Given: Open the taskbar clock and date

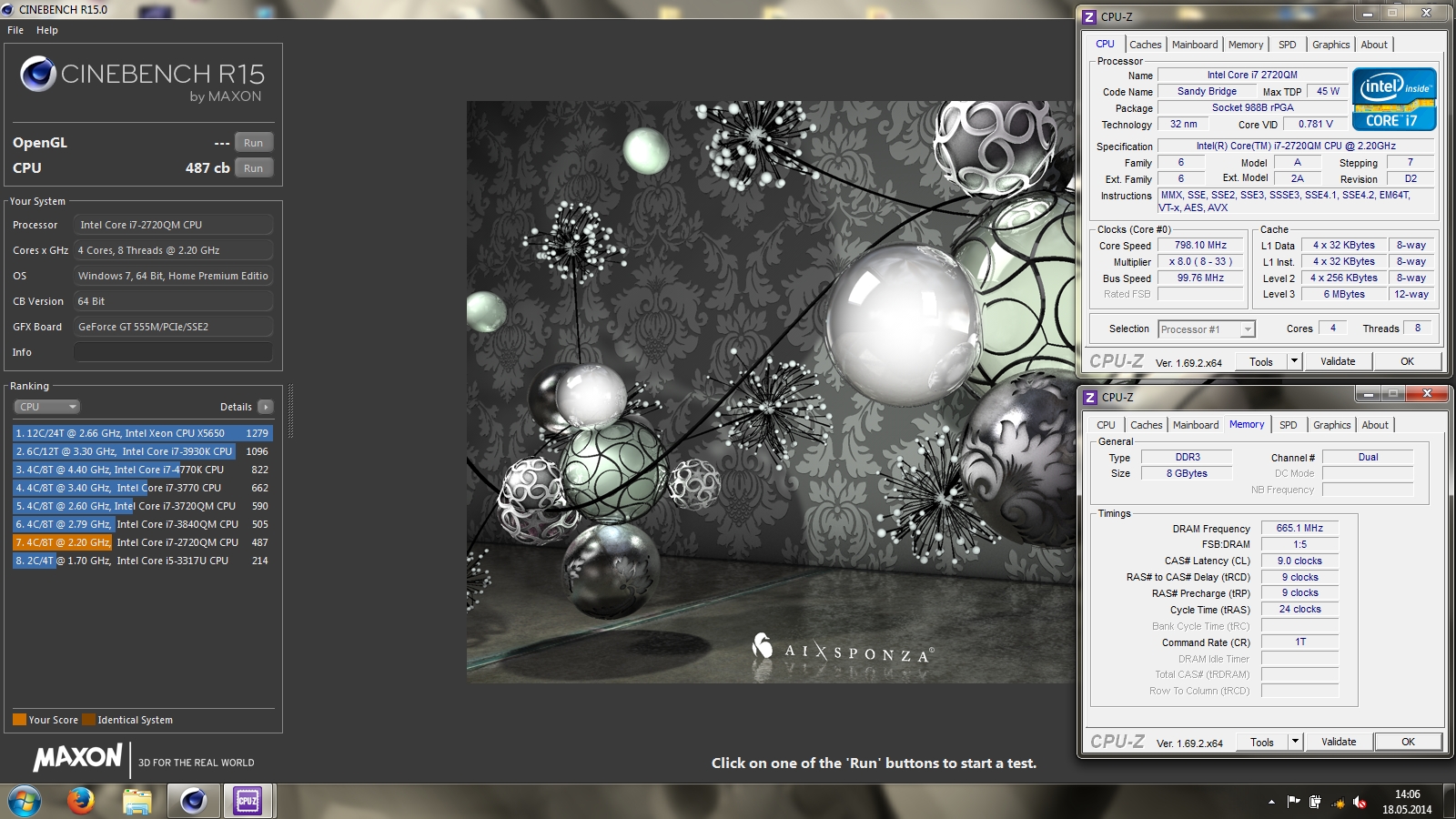Looking at the screenshot, I should coord(1407,802).
